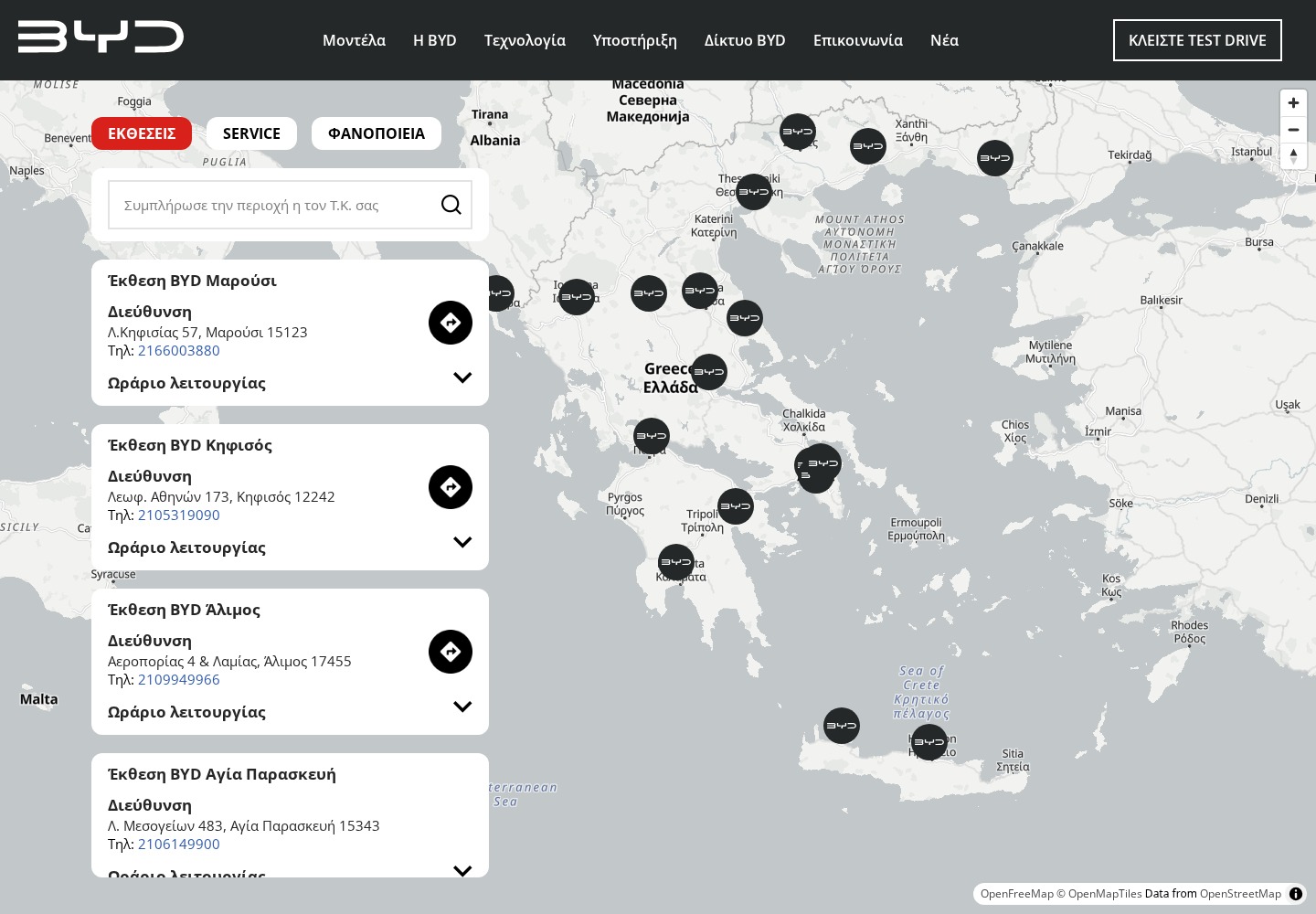This screenshot has width=1316, height=914.
Task: Switch to the ΦΑΝΟΠΟΙΕΙΑ tab
Action: click(377, 133)
